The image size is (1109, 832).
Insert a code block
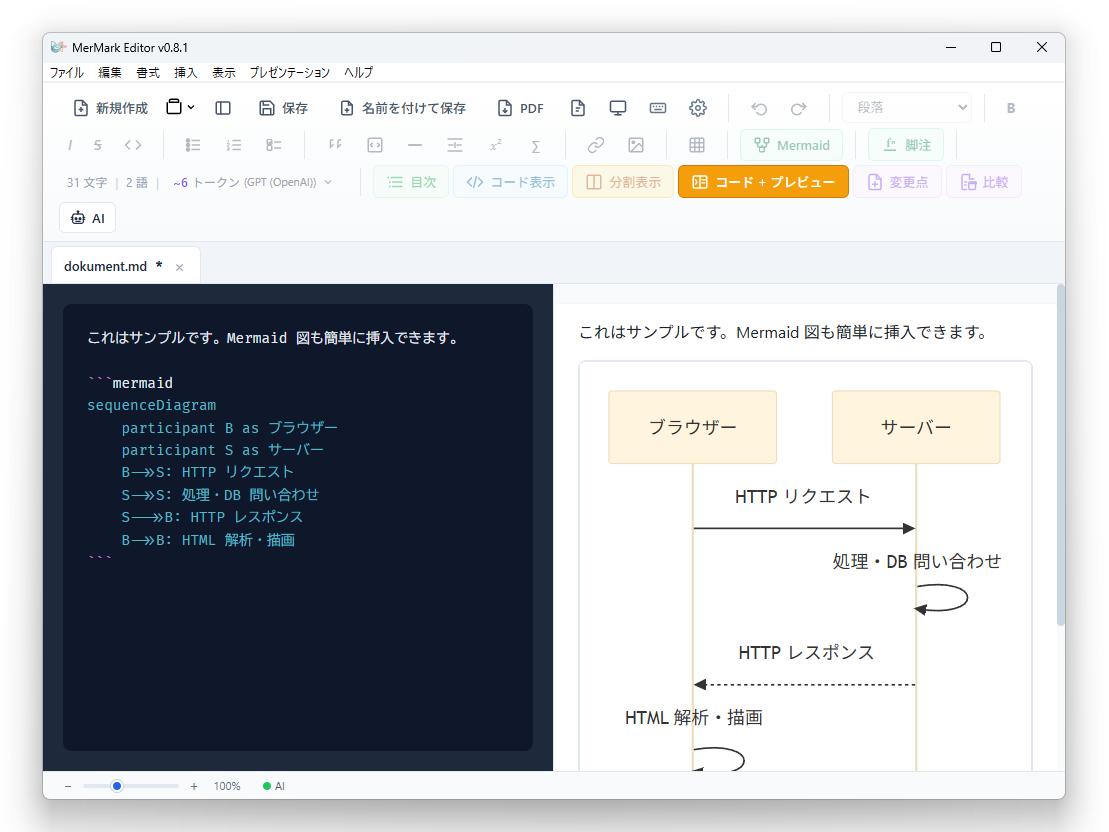[x=375, y=145]
